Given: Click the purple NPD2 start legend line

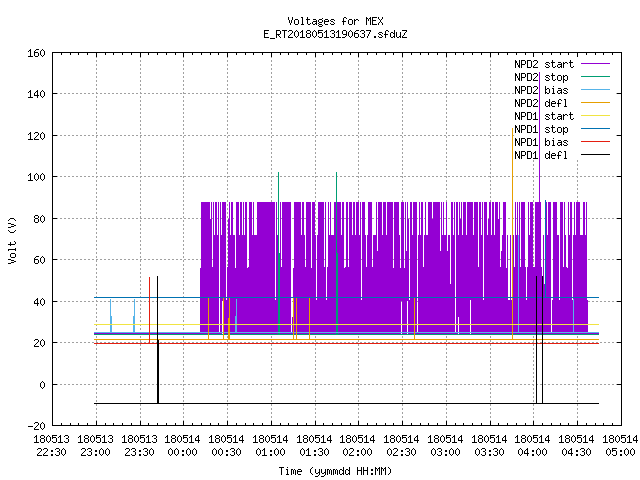Looking at the screenshot, I should click(x=595, y=64).
